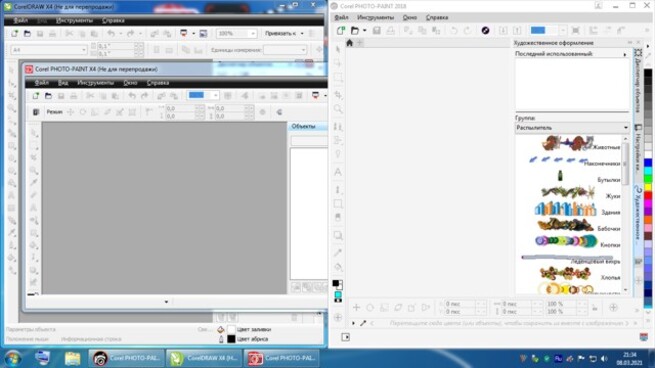This screenshot has width=655, height=368.
Task: Open the A4 page size dropdown
Action: (x=49, y=50)
